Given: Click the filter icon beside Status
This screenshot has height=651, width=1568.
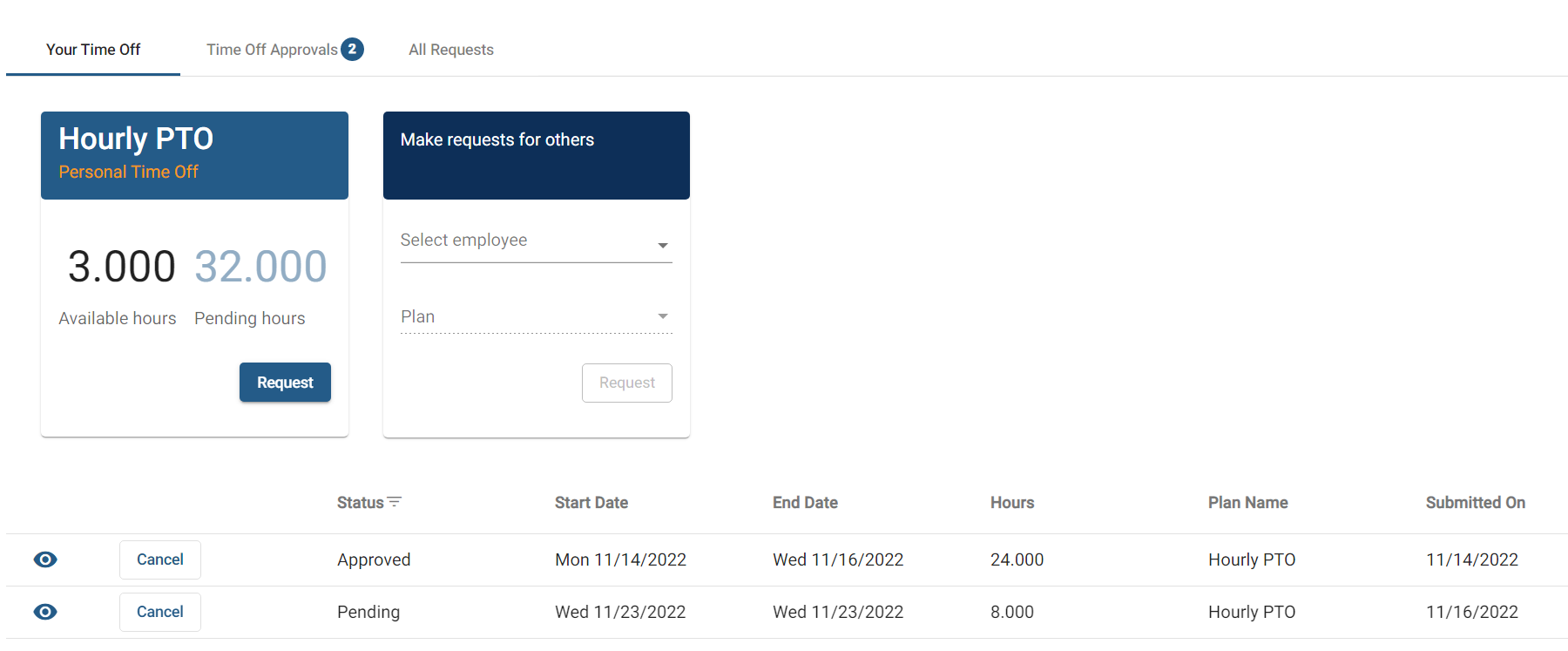Looking at the screenshot, I should coord(395,502).
